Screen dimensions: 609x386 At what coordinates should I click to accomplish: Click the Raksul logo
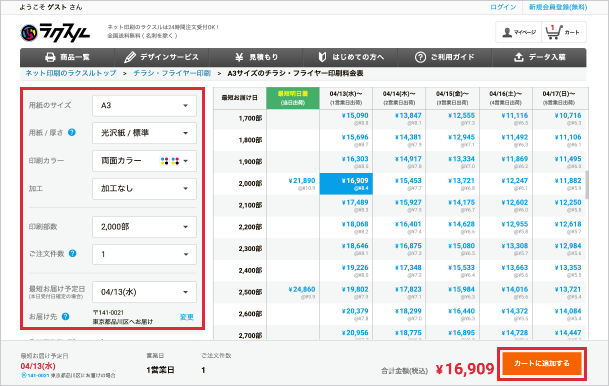tap(55, 33)
